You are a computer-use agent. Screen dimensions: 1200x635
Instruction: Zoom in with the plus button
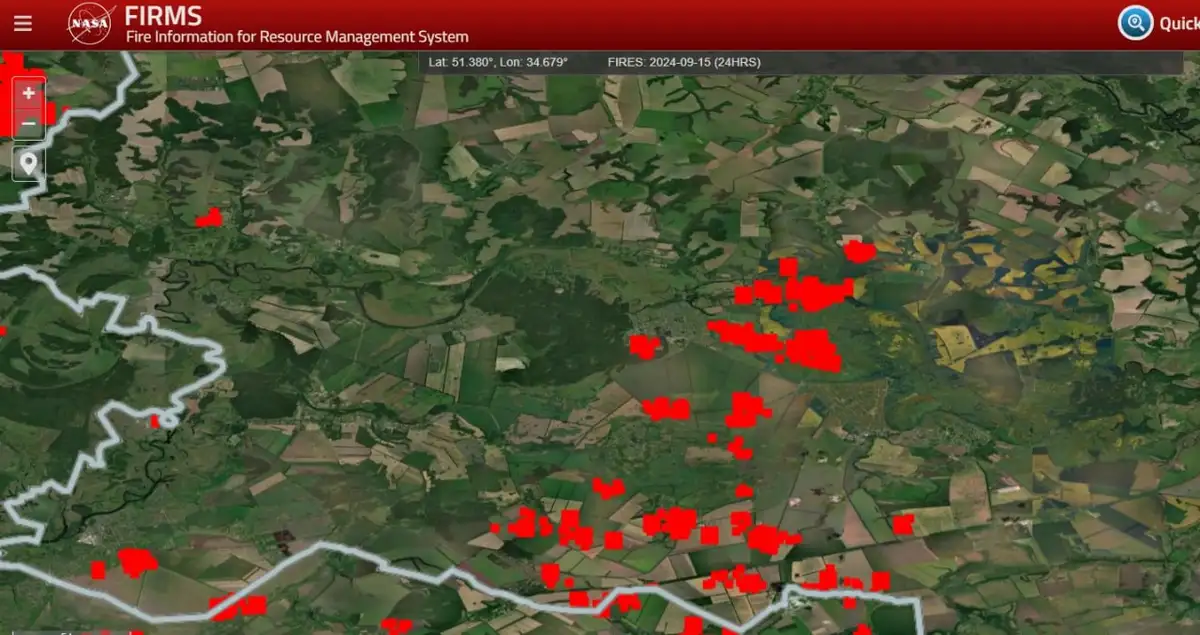(x=29, y=93)
